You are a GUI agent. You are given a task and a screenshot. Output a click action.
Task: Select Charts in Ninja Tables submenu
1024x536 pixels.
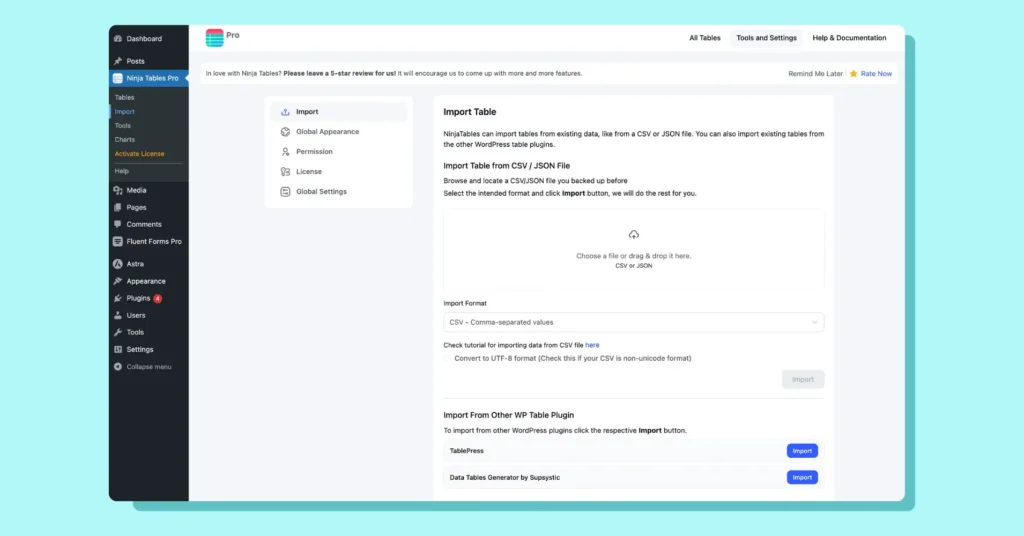tap(125, 140)
